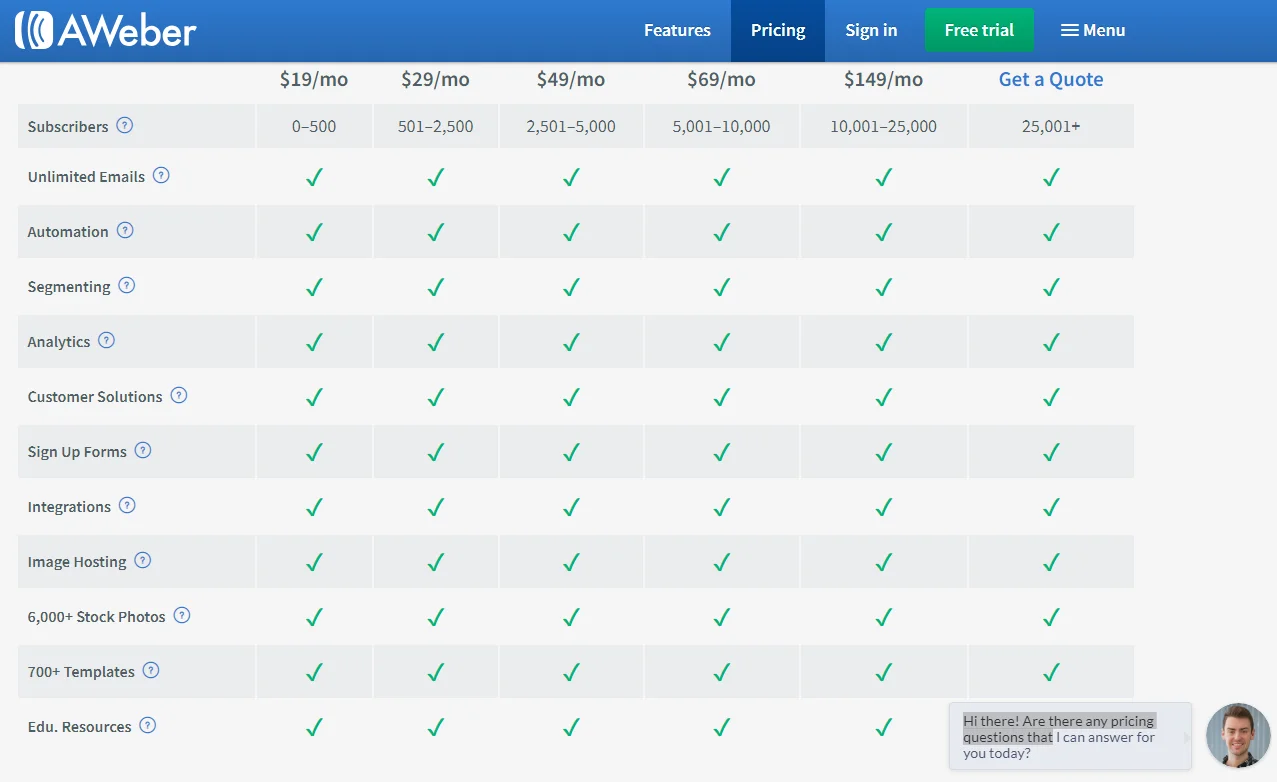Open the Unlimited Emails help tooltip icon
Image resolution: width=1277 pixels, height=782 pixels.
161,176
